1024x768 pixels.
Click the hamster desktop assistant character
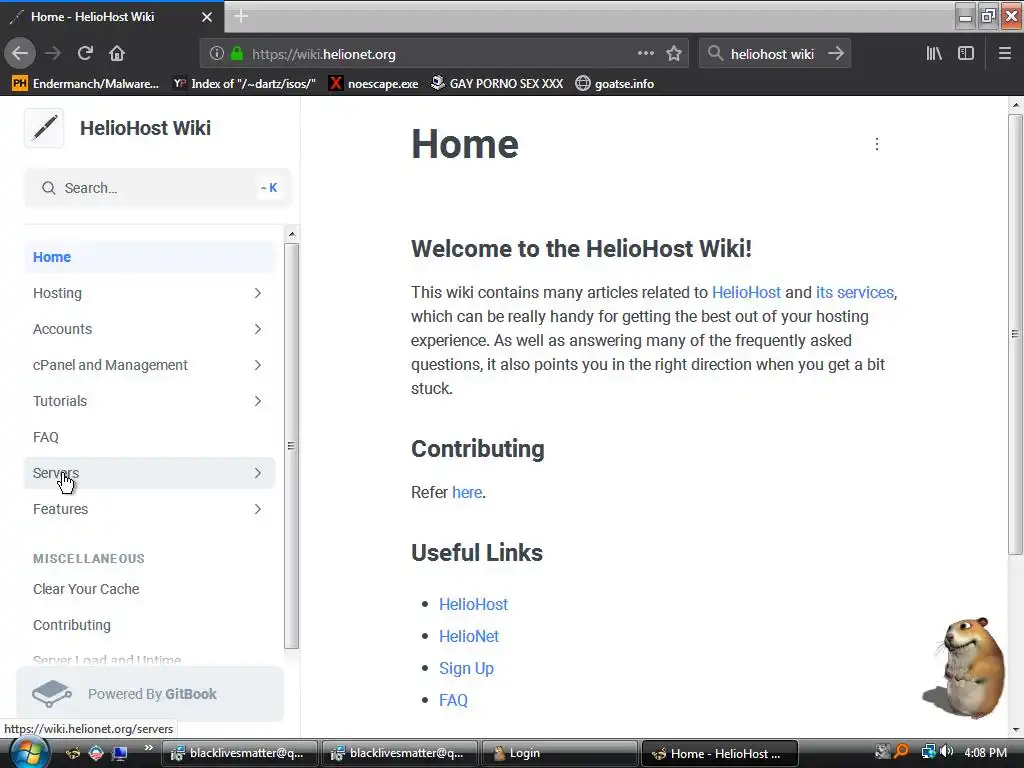pos(967,667)
